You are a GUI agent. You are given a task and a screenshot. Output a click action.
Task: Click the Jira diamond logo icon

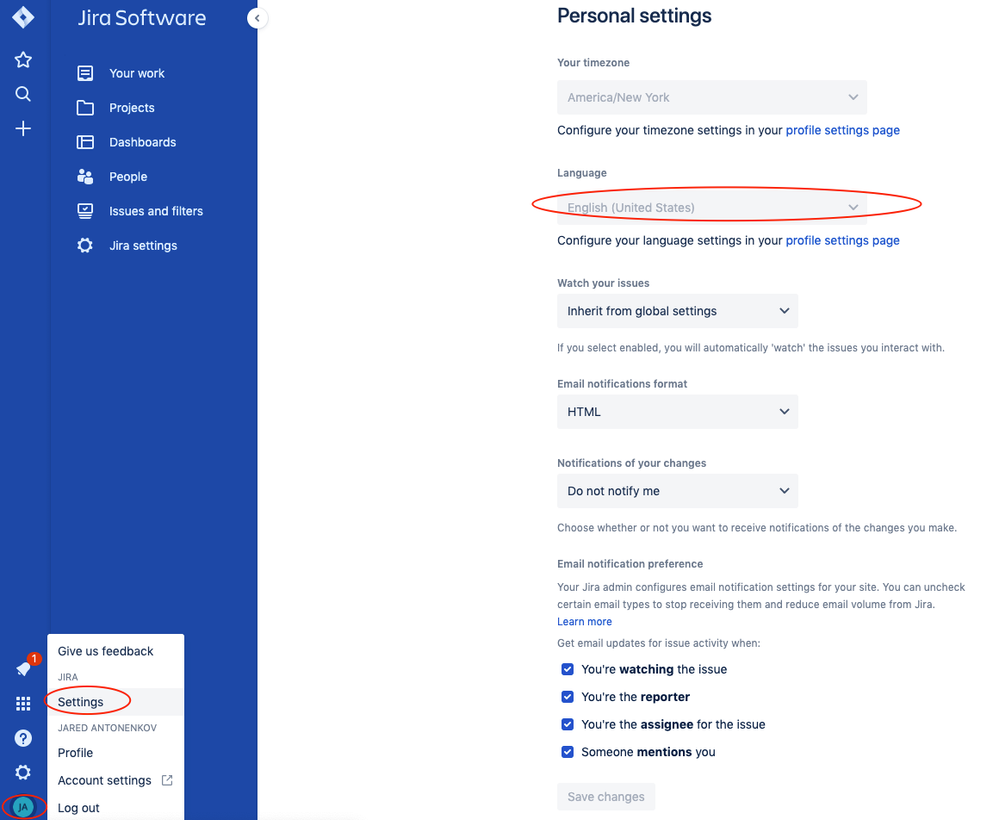click(x=23, y=17)
